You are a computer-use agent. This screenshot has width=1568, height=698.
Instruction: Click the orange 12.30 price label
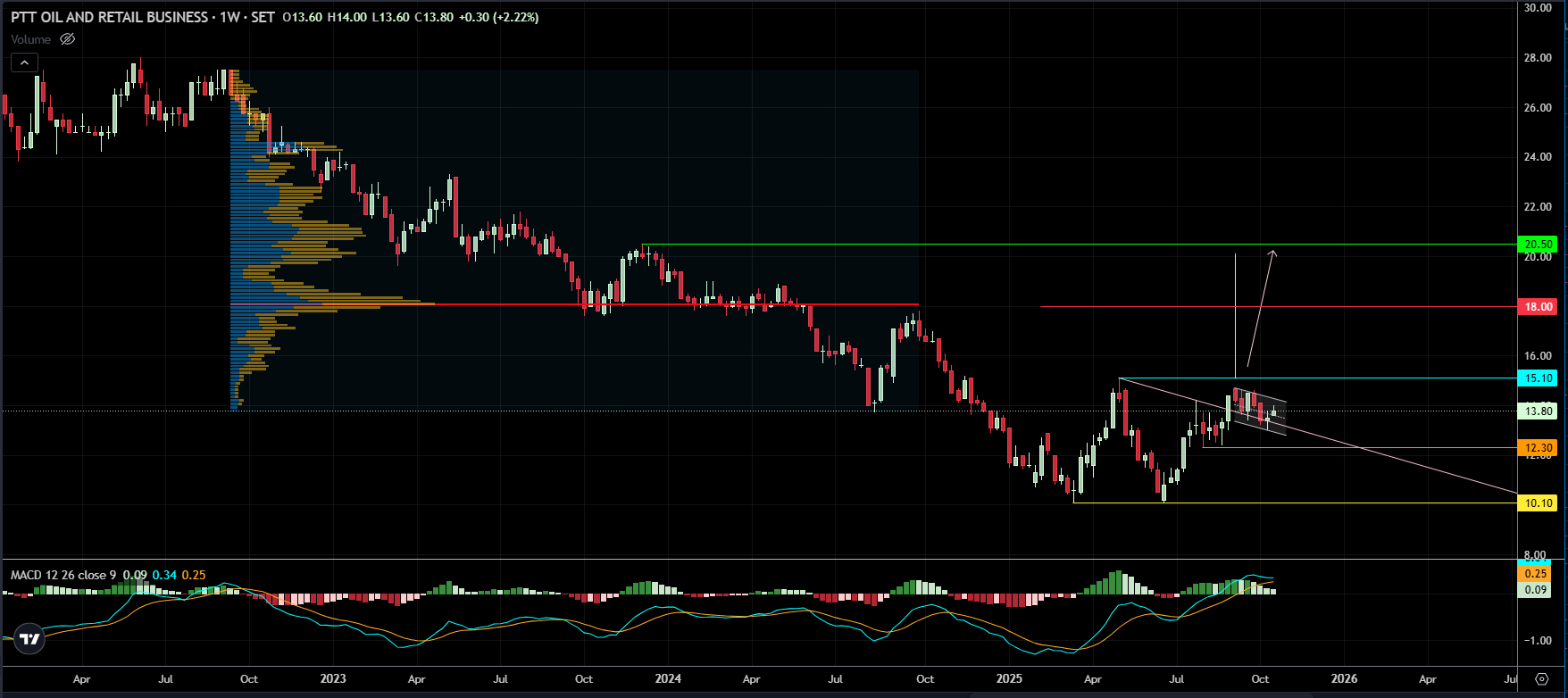pos(1538,448)
